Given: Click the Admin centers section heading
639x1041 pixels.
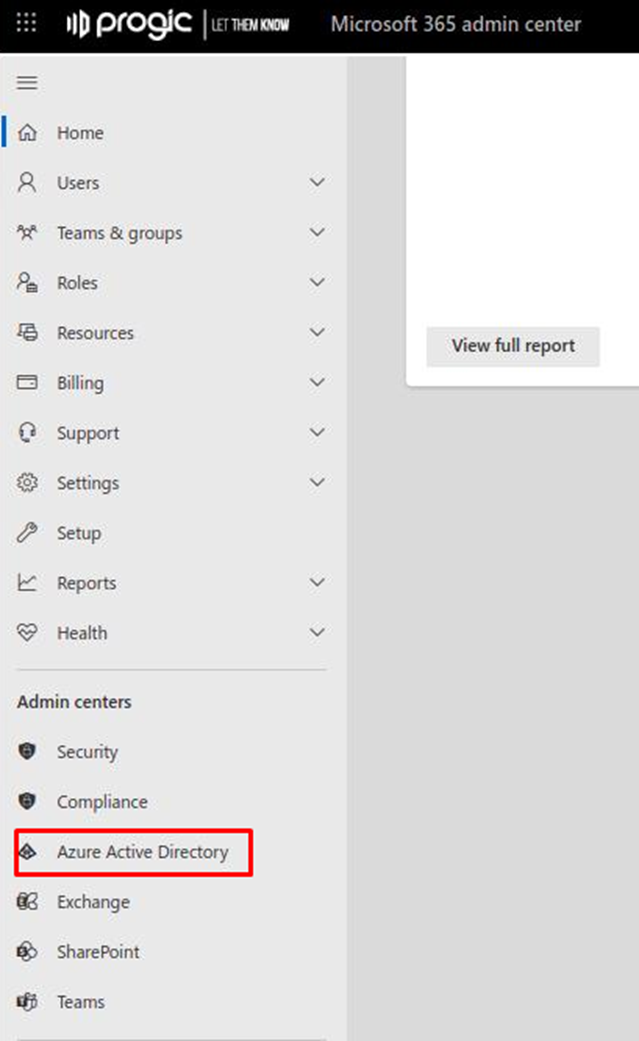Looking at the screenshot, I should pos(74,702).
